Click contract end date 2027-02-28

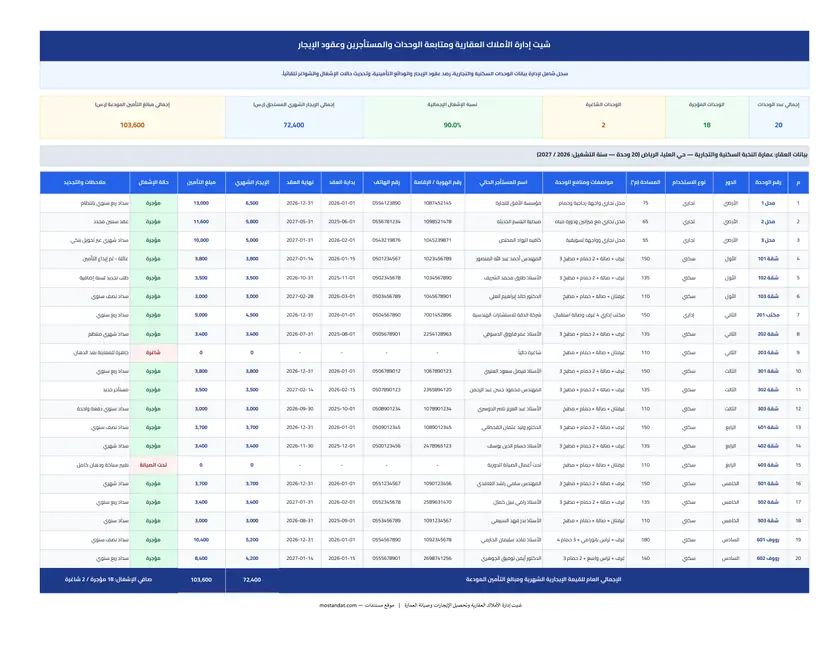click(300, 296)
